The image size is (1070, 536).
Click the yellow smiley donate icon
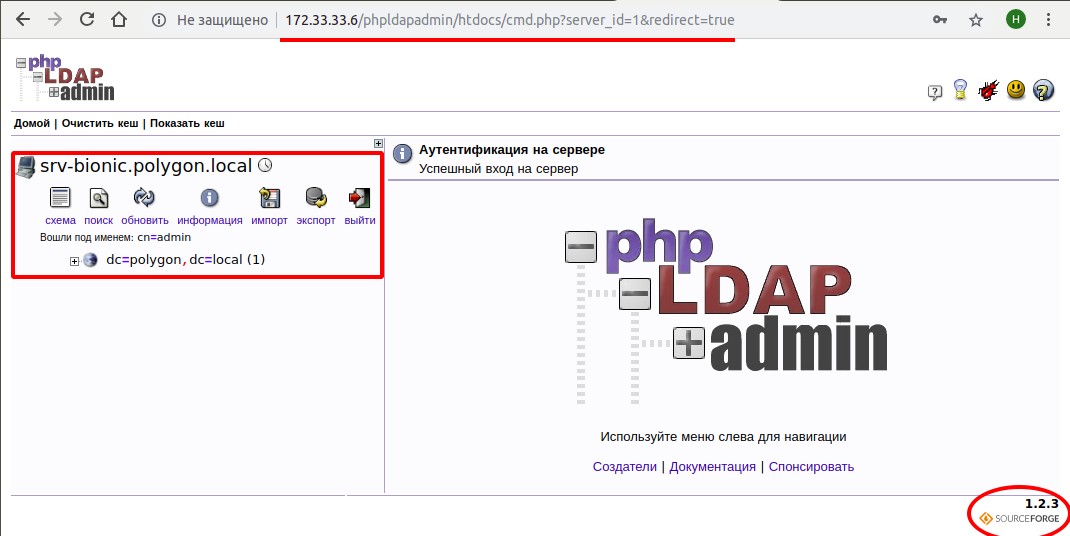[x=1016, y=89]
